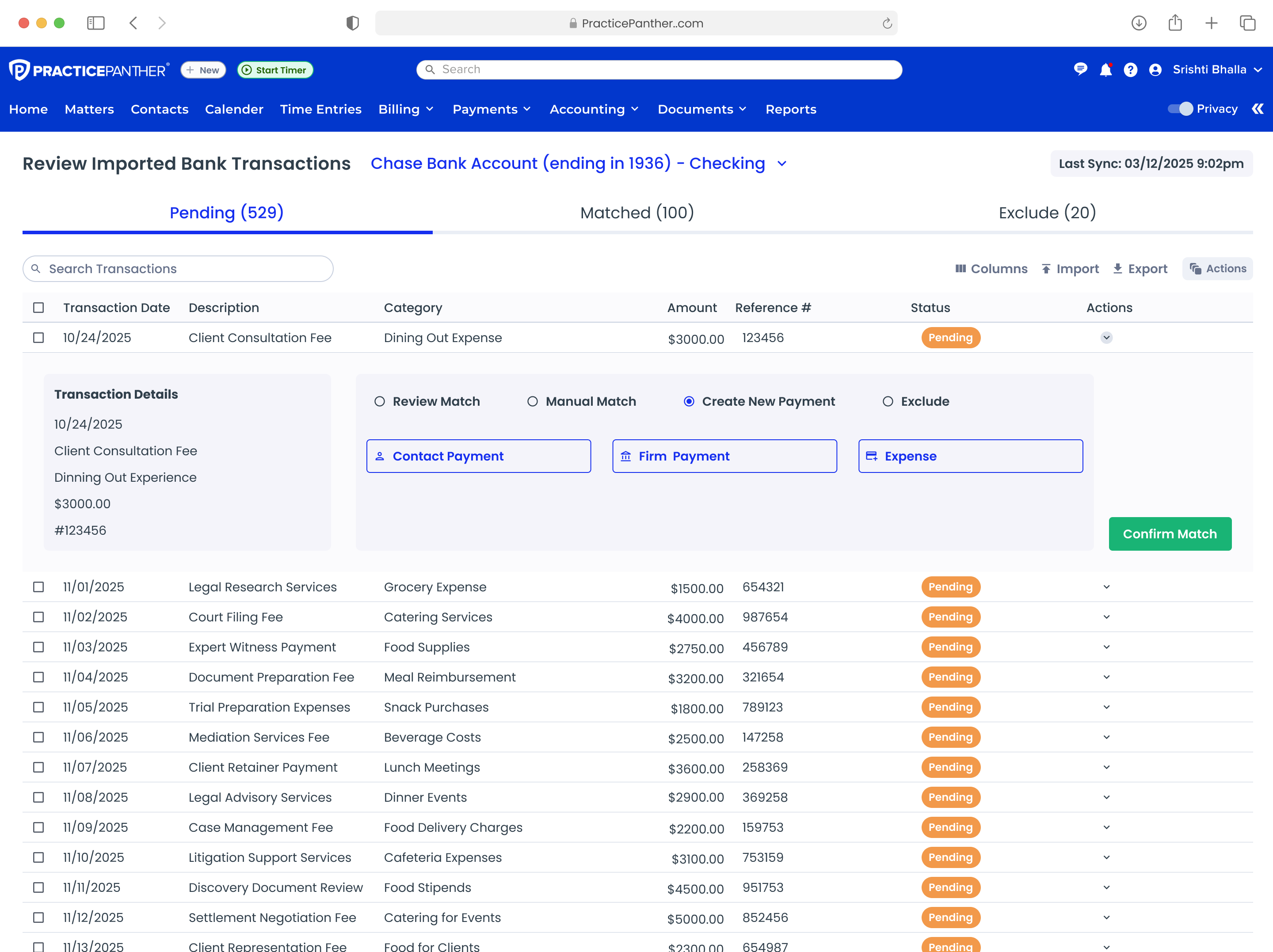Select the Firm Payment option

(x=724, y=456)
